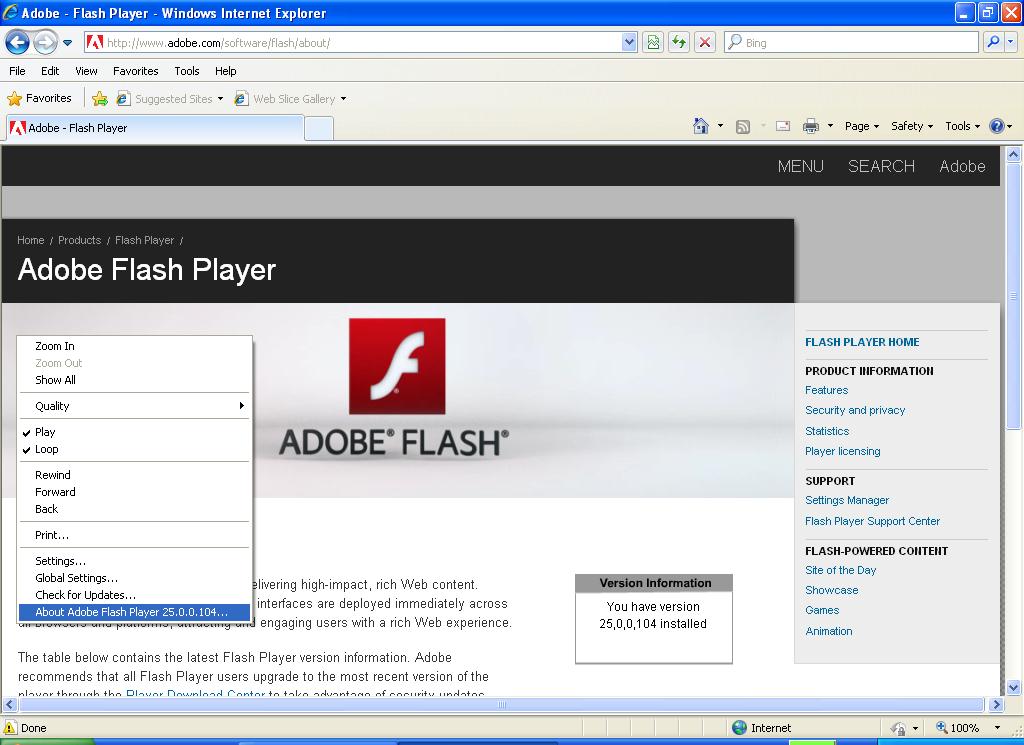This screenshot has height=745, width=1024.
Task: Click the Home icon in command bar
Action: (x=701, y=126)
